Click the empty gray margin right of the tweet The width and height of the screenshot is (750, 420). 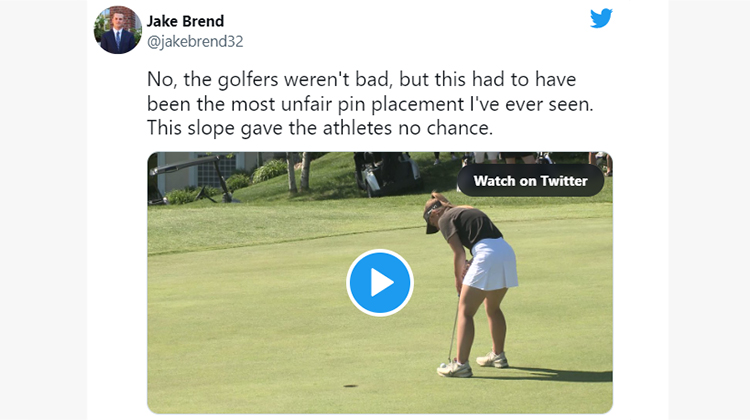tap(709, 210)
